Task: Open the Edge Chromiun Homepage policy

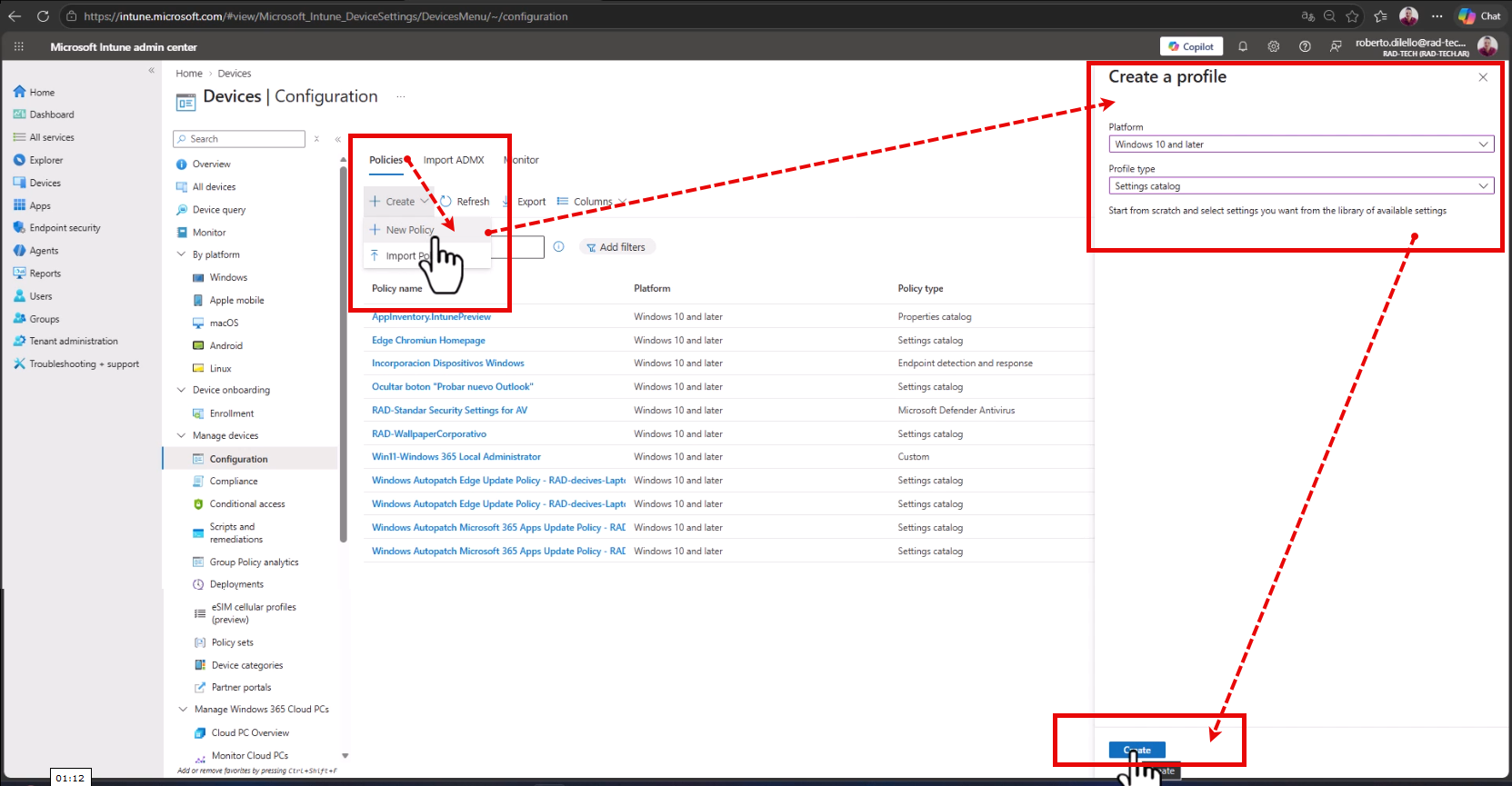Action: point(428,341)
